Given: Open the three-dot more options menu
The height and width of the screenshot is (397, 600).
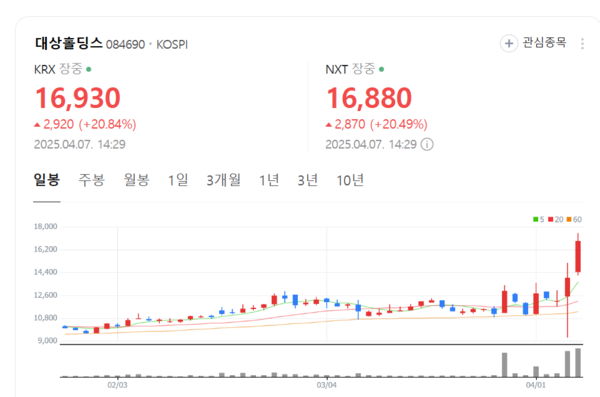Looking at the screenshot, I should point(582,44).
